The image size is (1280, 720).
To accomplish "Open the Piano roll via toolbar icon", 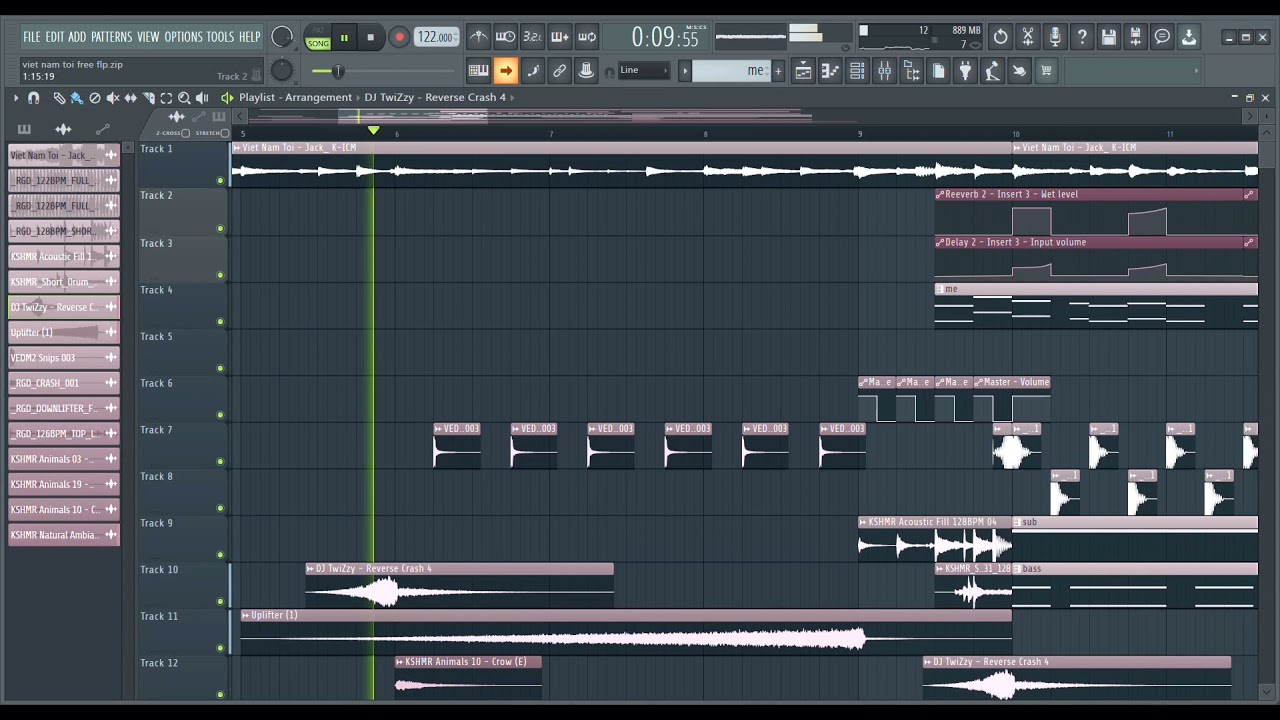I will [x=830, y=70].
